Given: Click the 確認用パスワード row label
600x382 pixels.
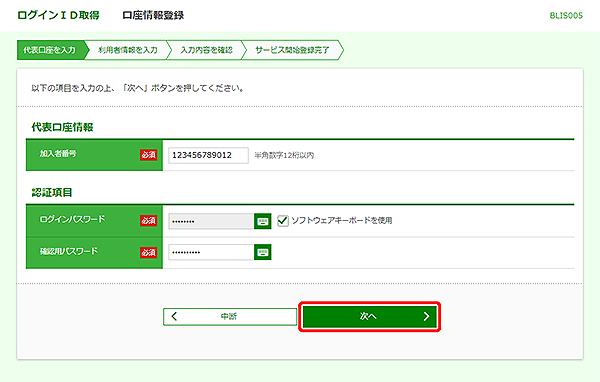Looking at the screenshot, I should pos(69,251).
